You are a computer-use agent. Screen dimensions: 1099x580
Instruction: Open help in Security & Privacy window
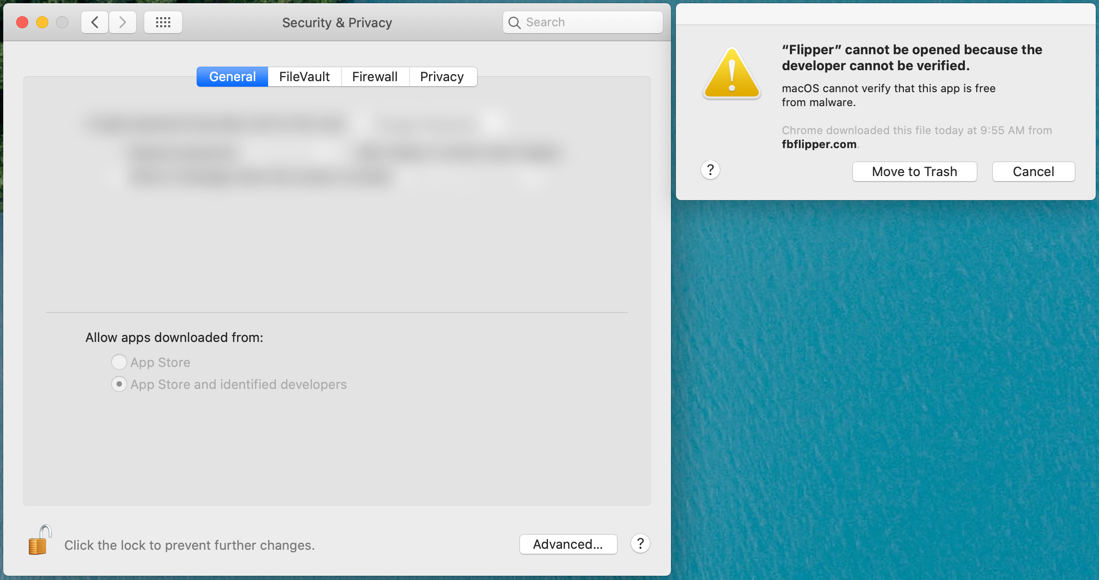click(x=640, y=544)
